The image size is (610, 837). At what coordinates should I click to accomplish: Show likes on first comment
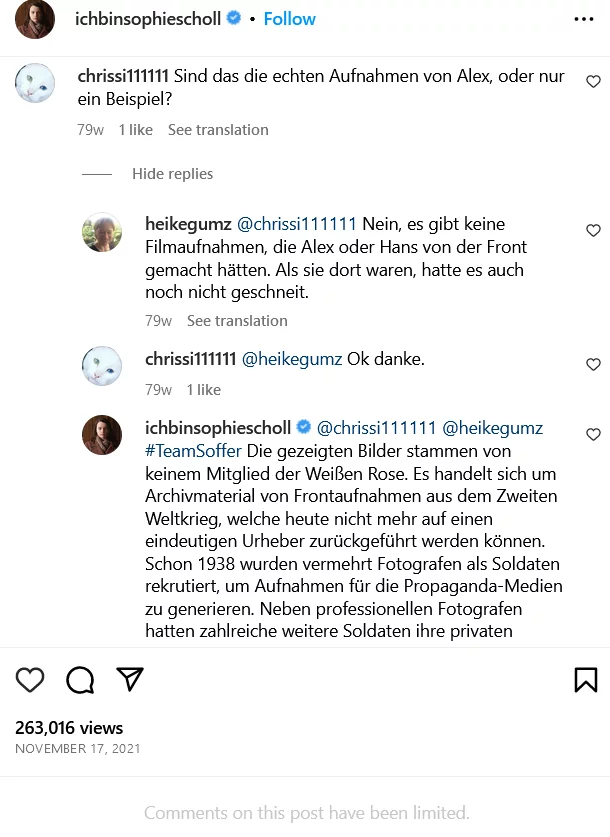coord(135,130)
